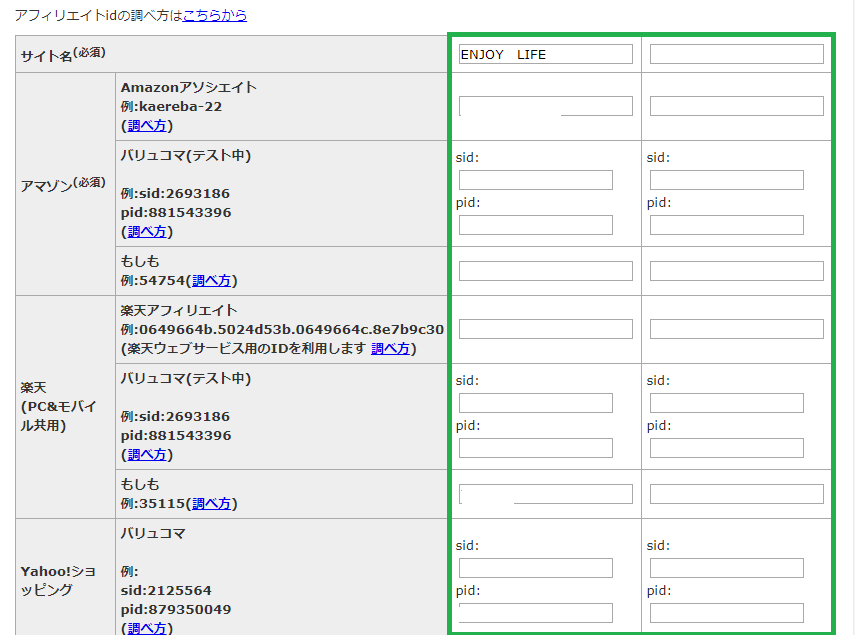855x635 pixels.
Task: Click the サイト名(必須) row label
Action: tap(63, 55)
